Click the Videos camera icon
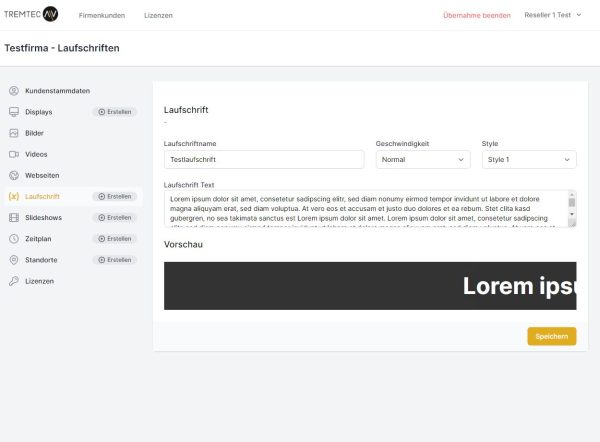The image size is (600, 442). [14, 154]
